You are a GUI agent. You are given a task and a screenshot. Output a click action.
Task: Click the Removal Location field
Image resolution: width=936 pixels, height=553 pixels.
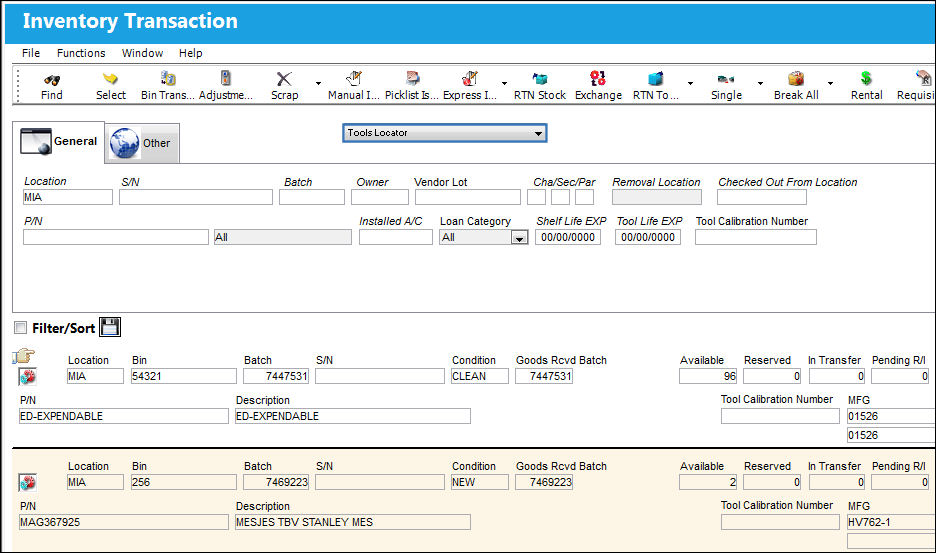click(x=657, y=197)
